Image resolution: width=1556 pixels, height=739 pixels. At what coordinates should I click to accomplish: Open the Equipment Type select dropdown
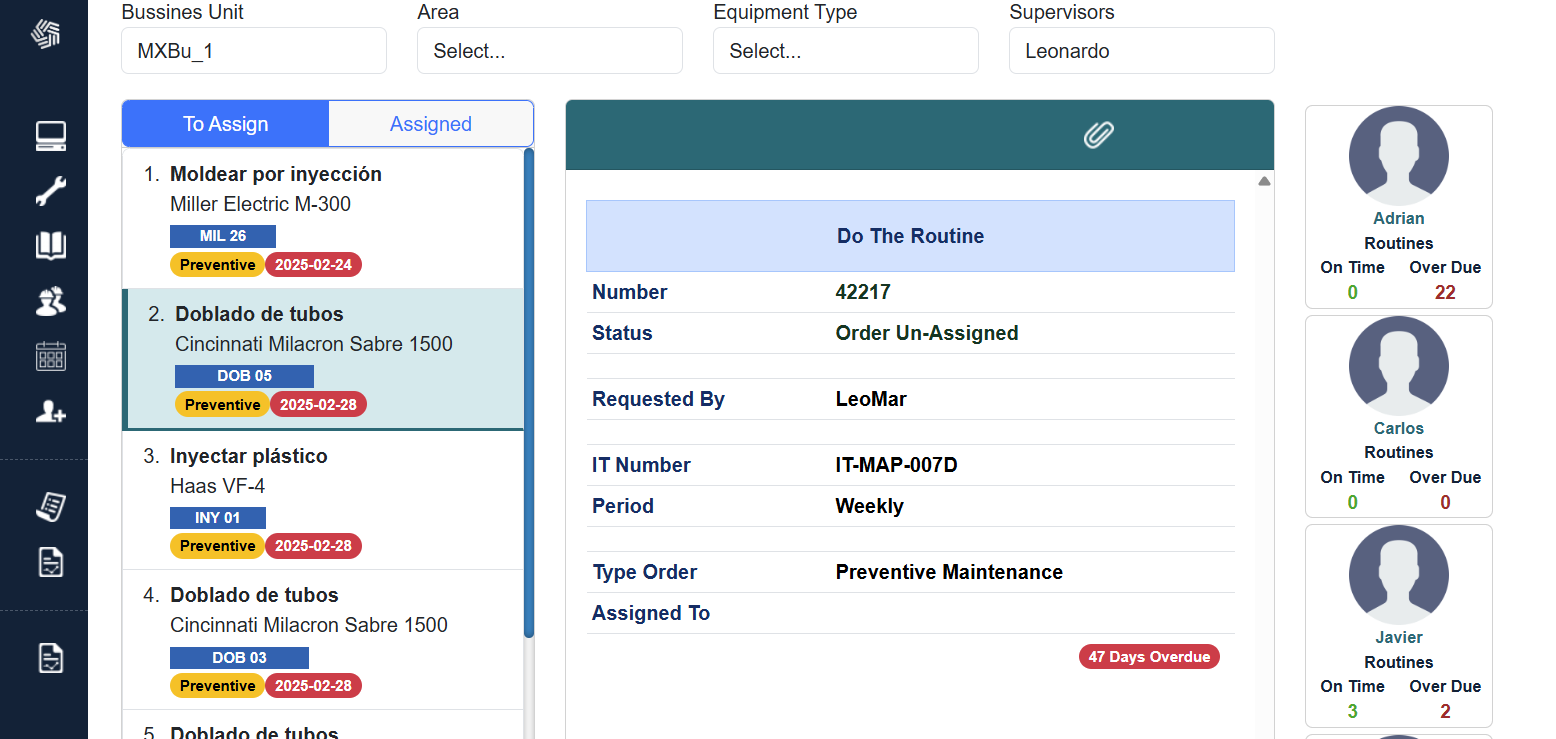point(846,51)
